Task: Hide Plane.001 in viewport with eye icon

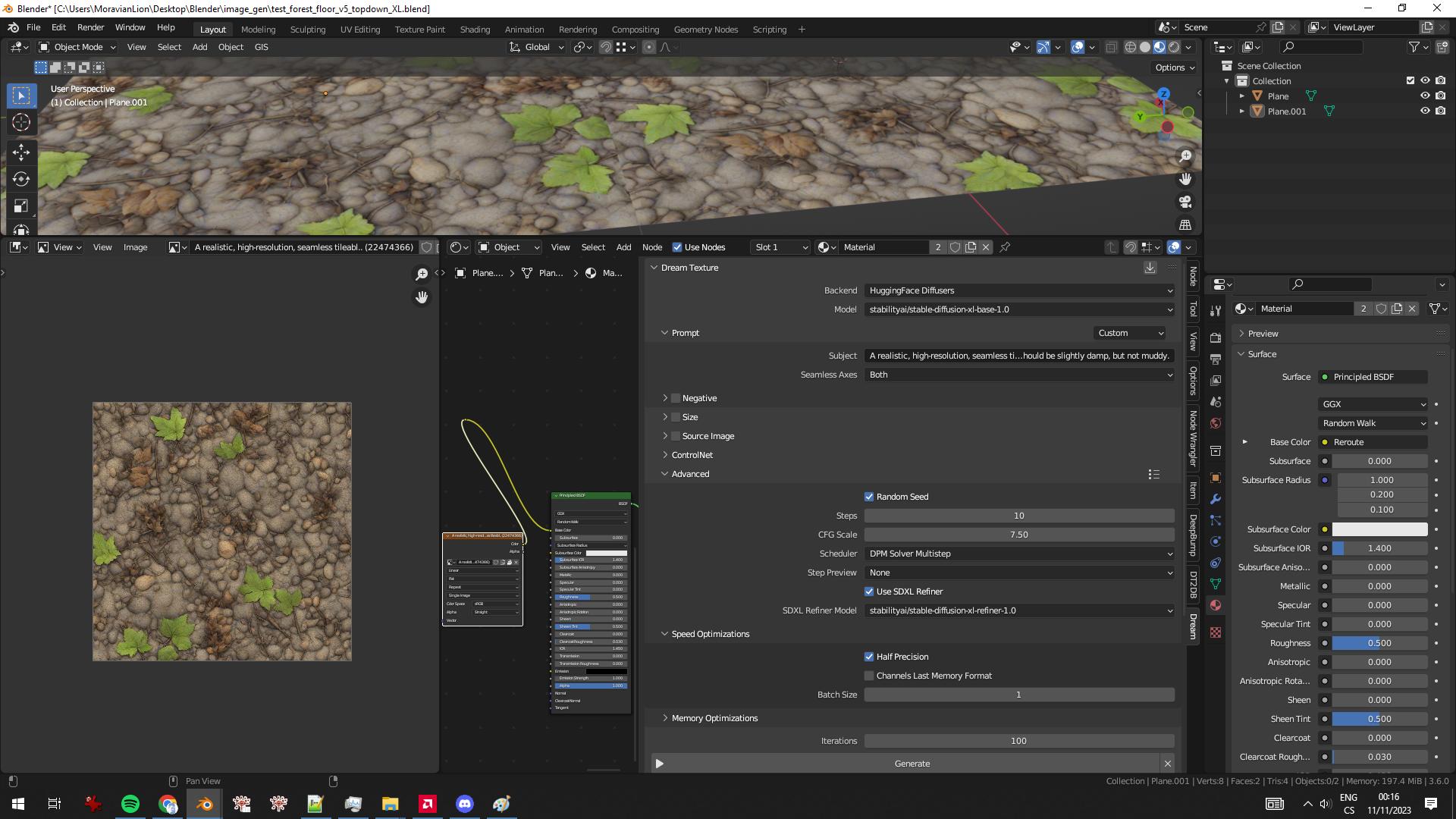Action: tap(1425, 111)
